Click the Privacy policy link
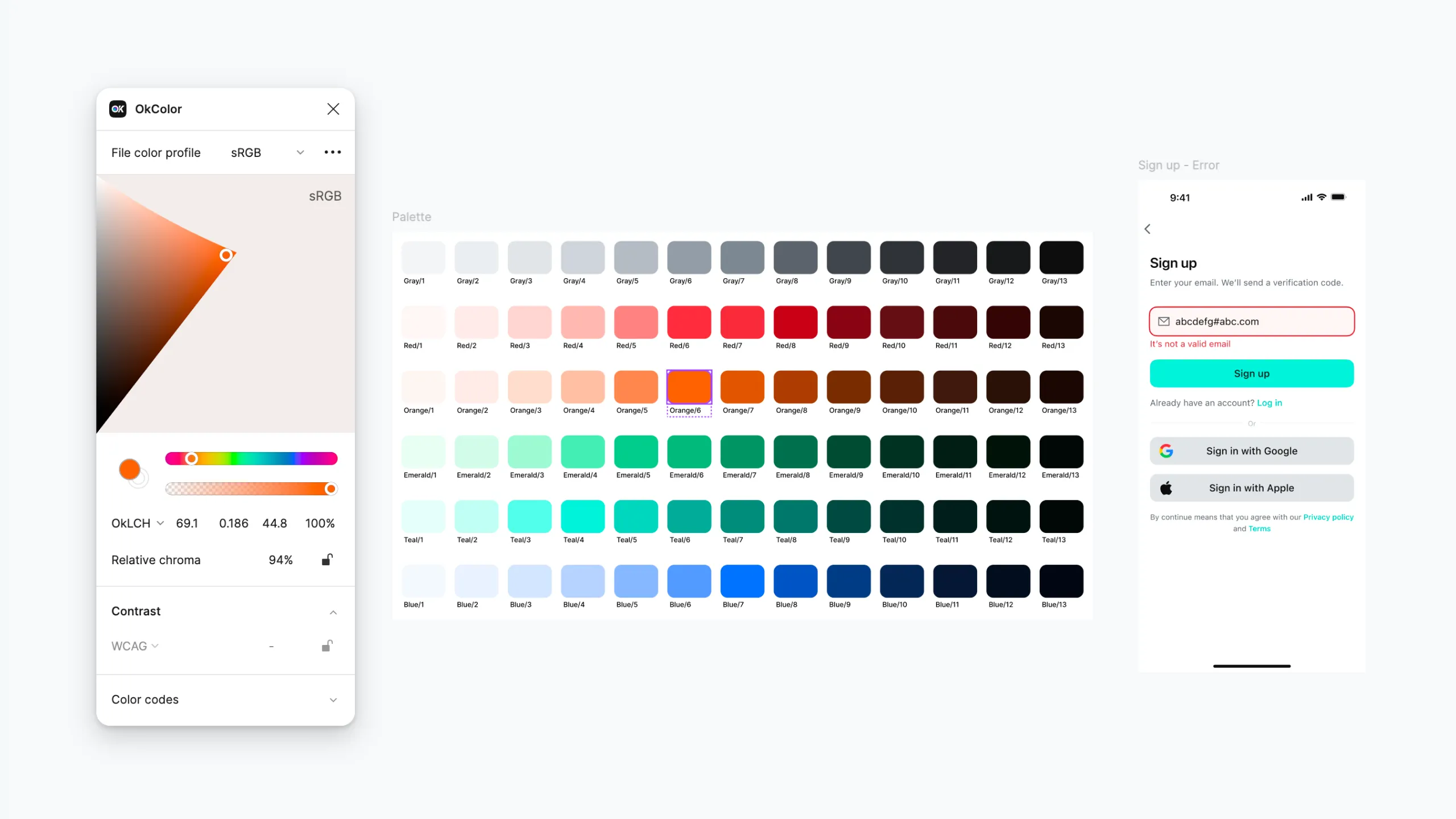This screenshot has width=1456, height=819. 1328,517
